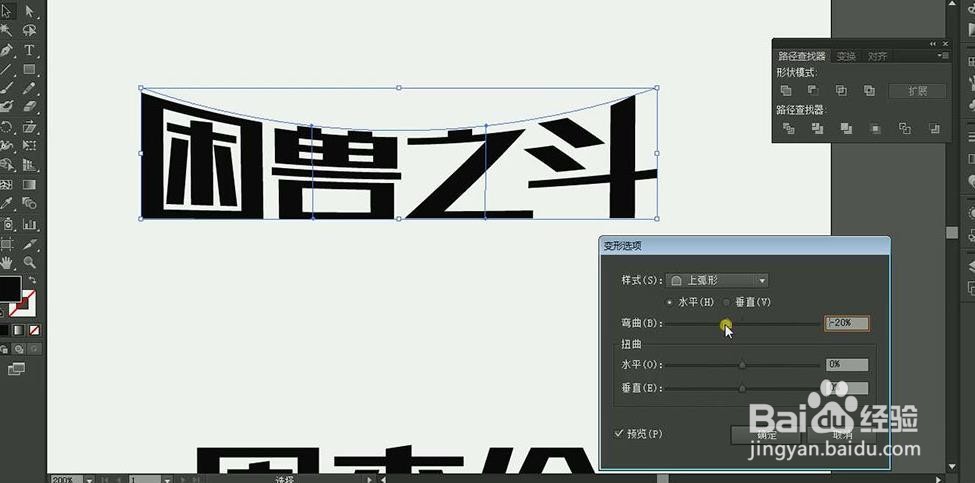
Task: Choose the Intersect shape mode
Action: [841, 91]
